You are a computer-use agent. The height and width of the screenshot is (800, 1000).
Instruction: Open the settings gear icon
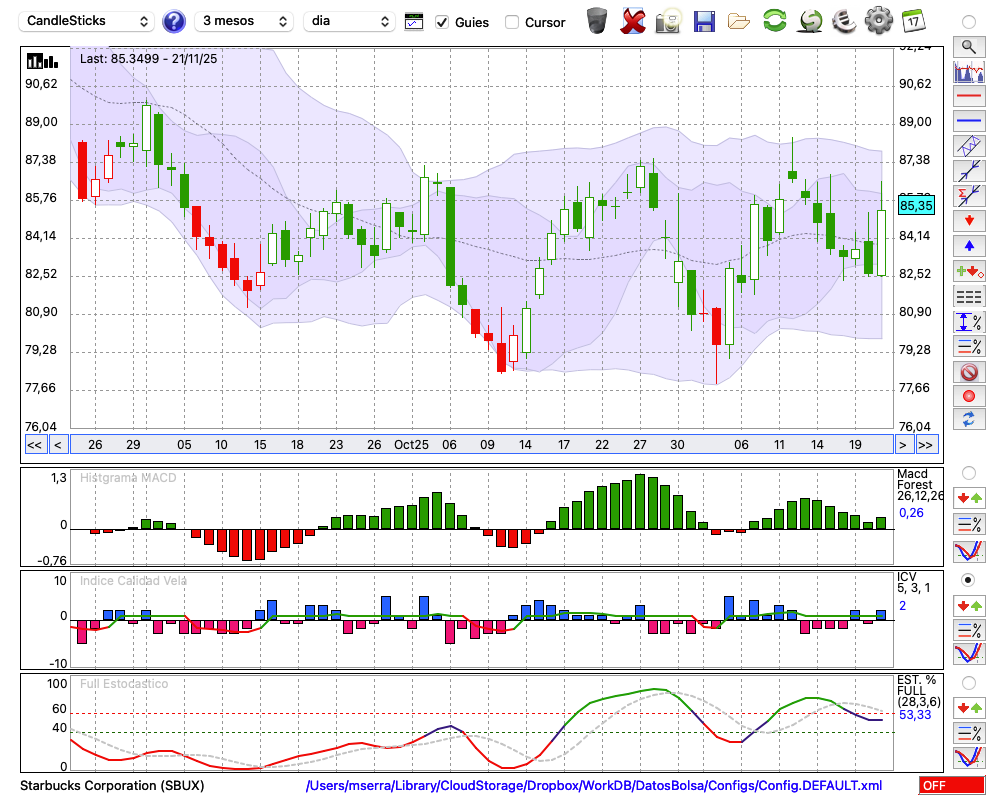point(878,20)
